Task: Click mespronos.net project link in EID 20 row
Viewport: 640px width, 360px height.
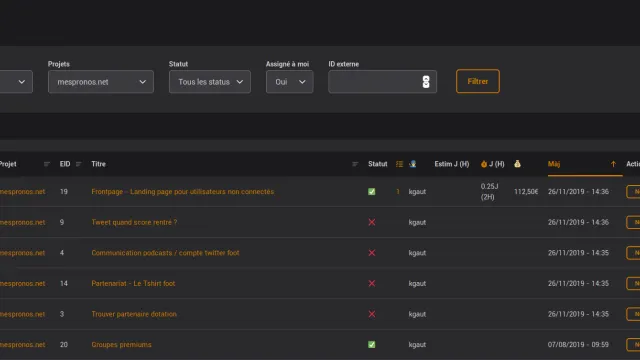Action: click(22, 344)
